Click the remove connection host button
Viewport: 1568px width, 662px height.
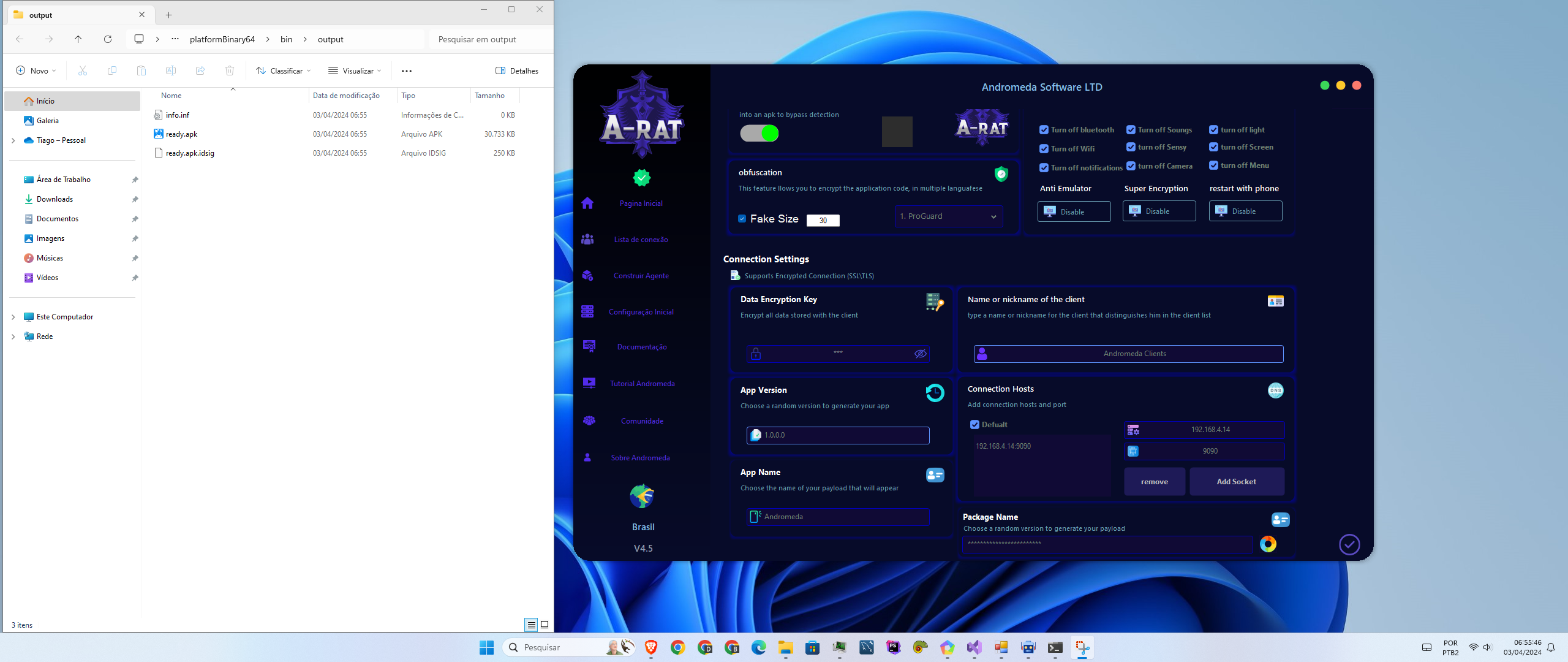[x=1154, y=481]
